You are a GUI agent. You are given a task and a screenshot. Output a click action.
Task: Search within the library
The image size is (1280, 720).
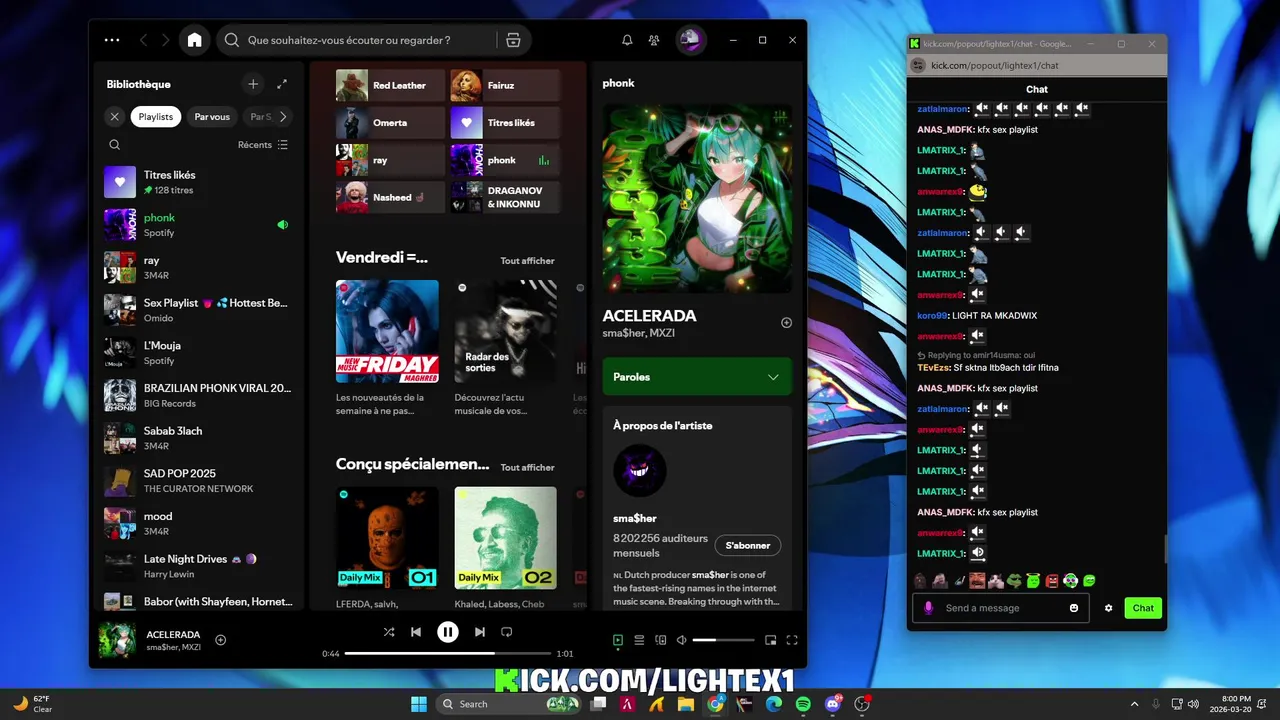tap(115, 145)
